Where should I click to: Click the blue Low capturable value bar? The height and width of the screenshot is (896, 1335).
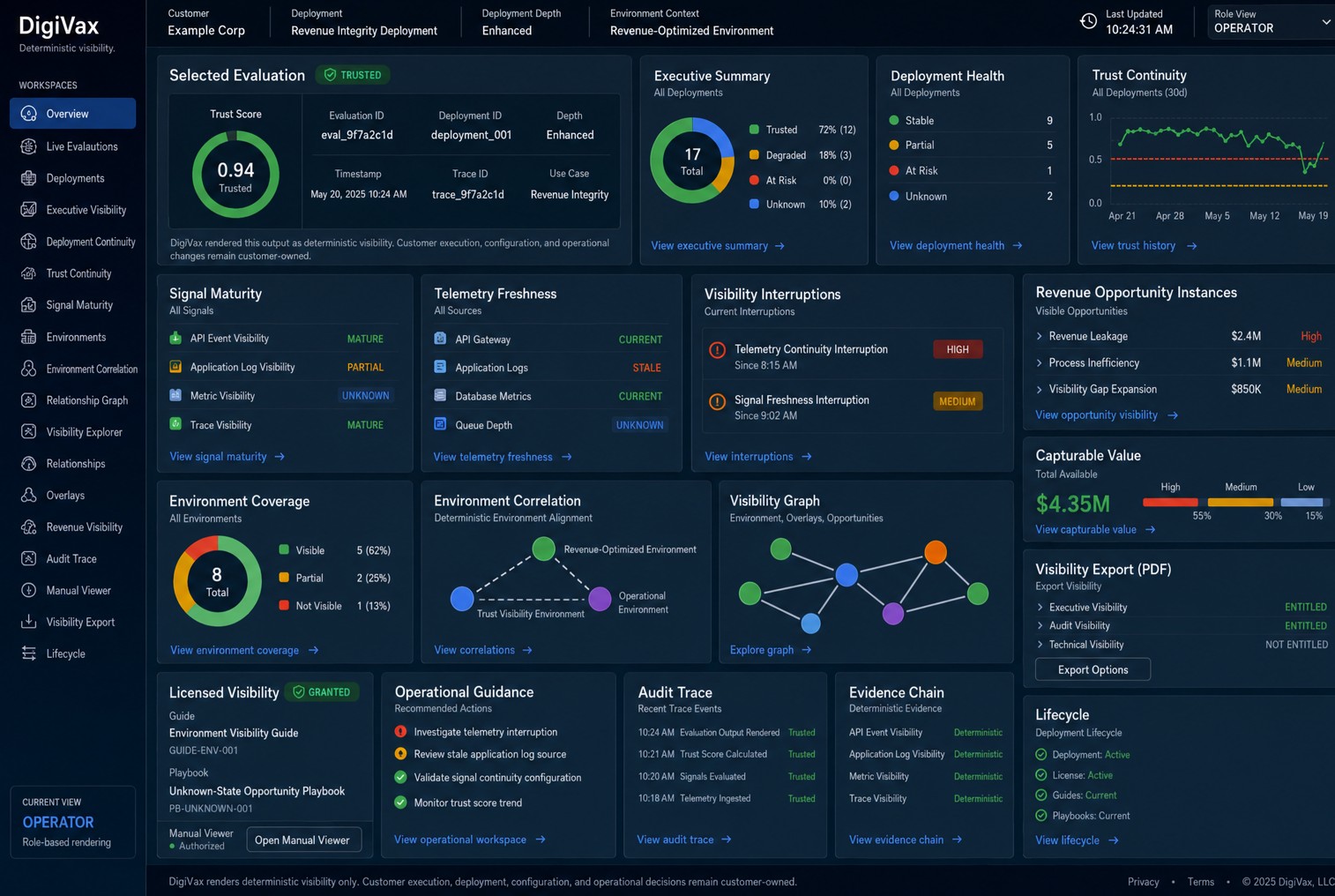1304,502
